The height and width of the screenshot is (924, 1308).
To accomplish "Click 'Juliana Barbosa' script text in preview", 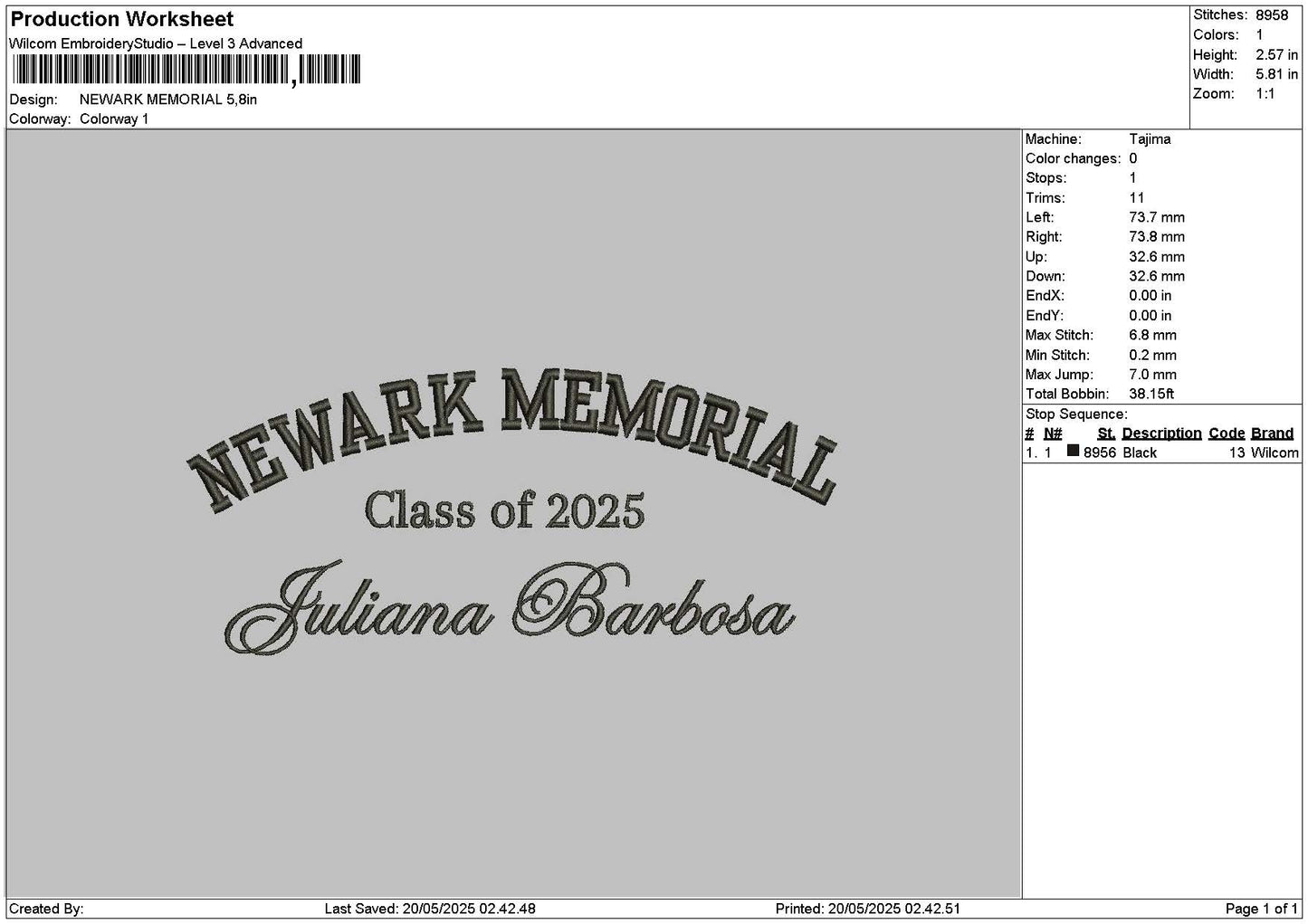I will pyautogui.click(x=510, y=605).
